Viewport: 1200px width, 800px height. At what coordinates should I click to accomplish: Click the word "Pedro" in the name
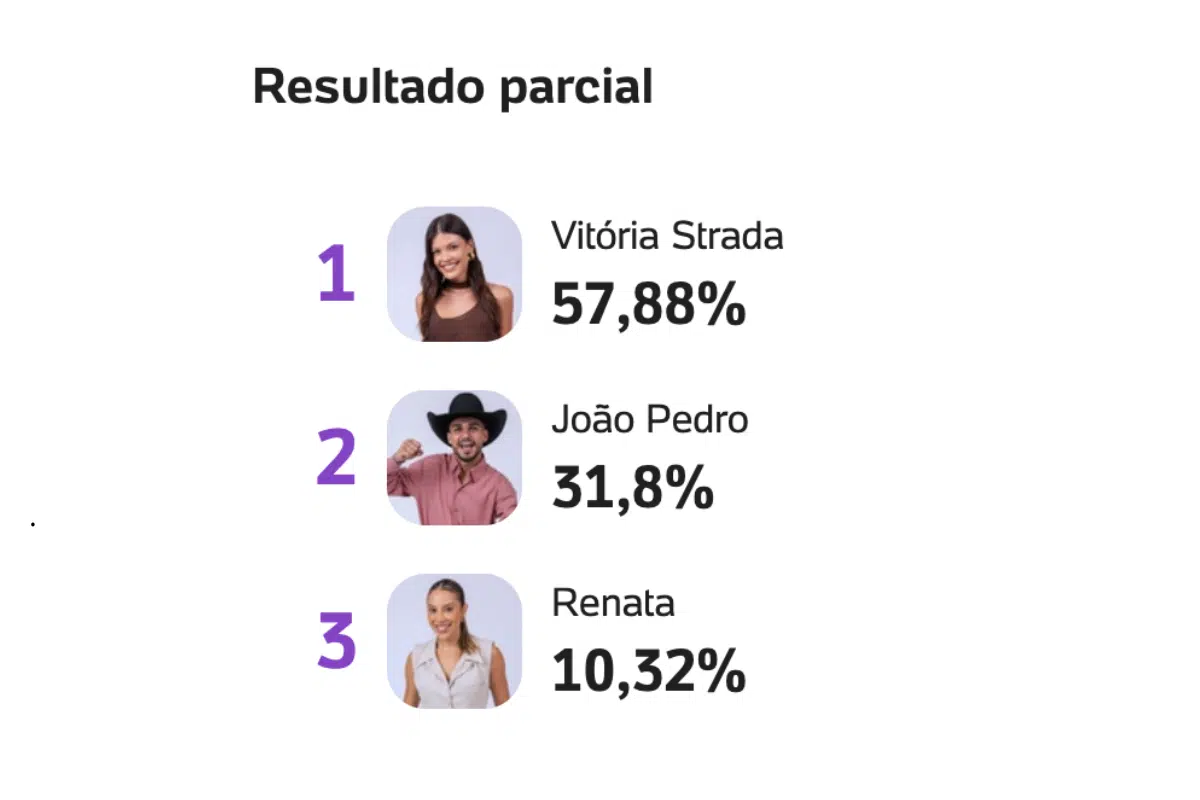coord(699,420)
